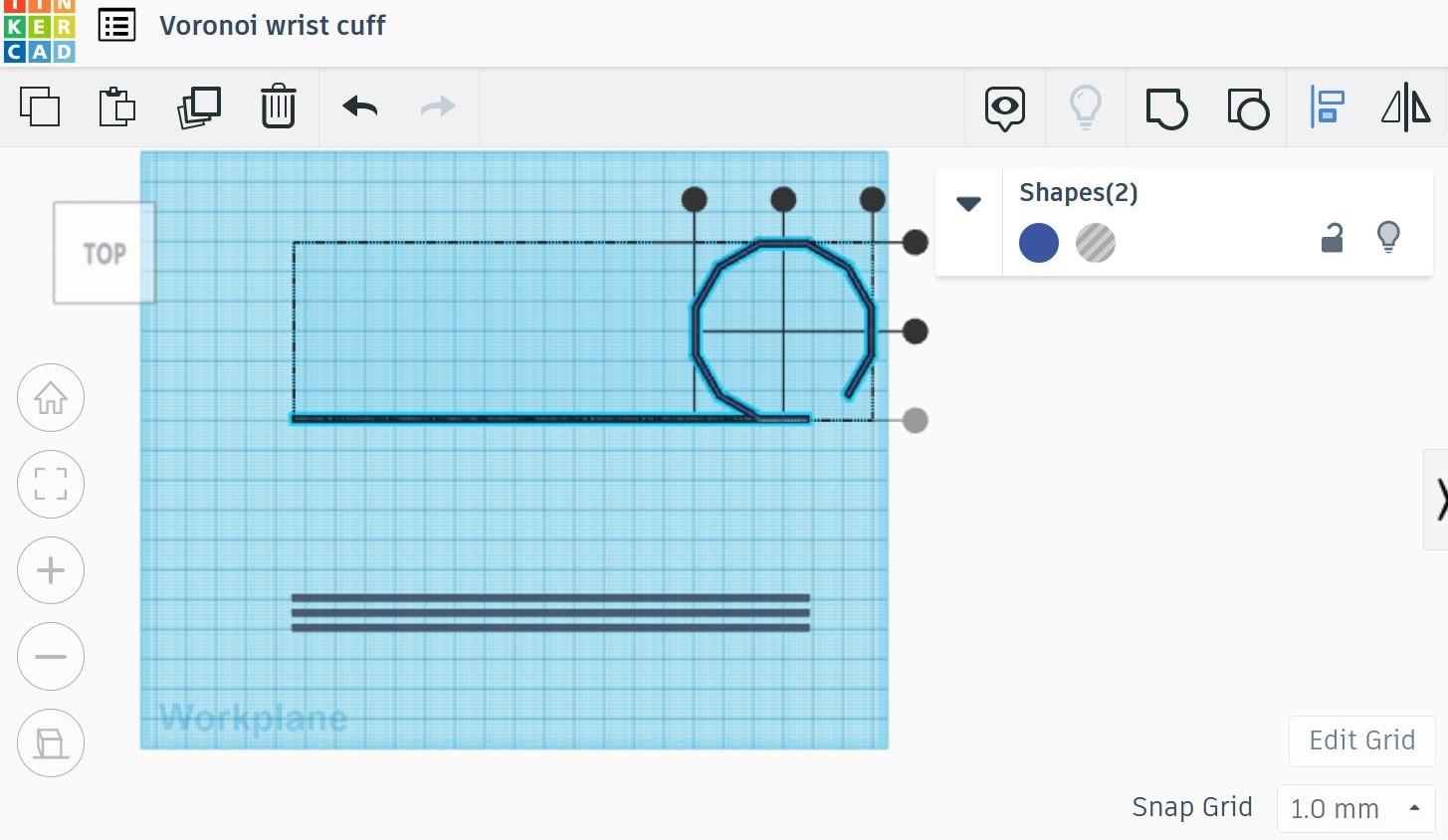Zoom to fit the view
The height and width of the screenshot is (840, 1448).
click(51, 485)
